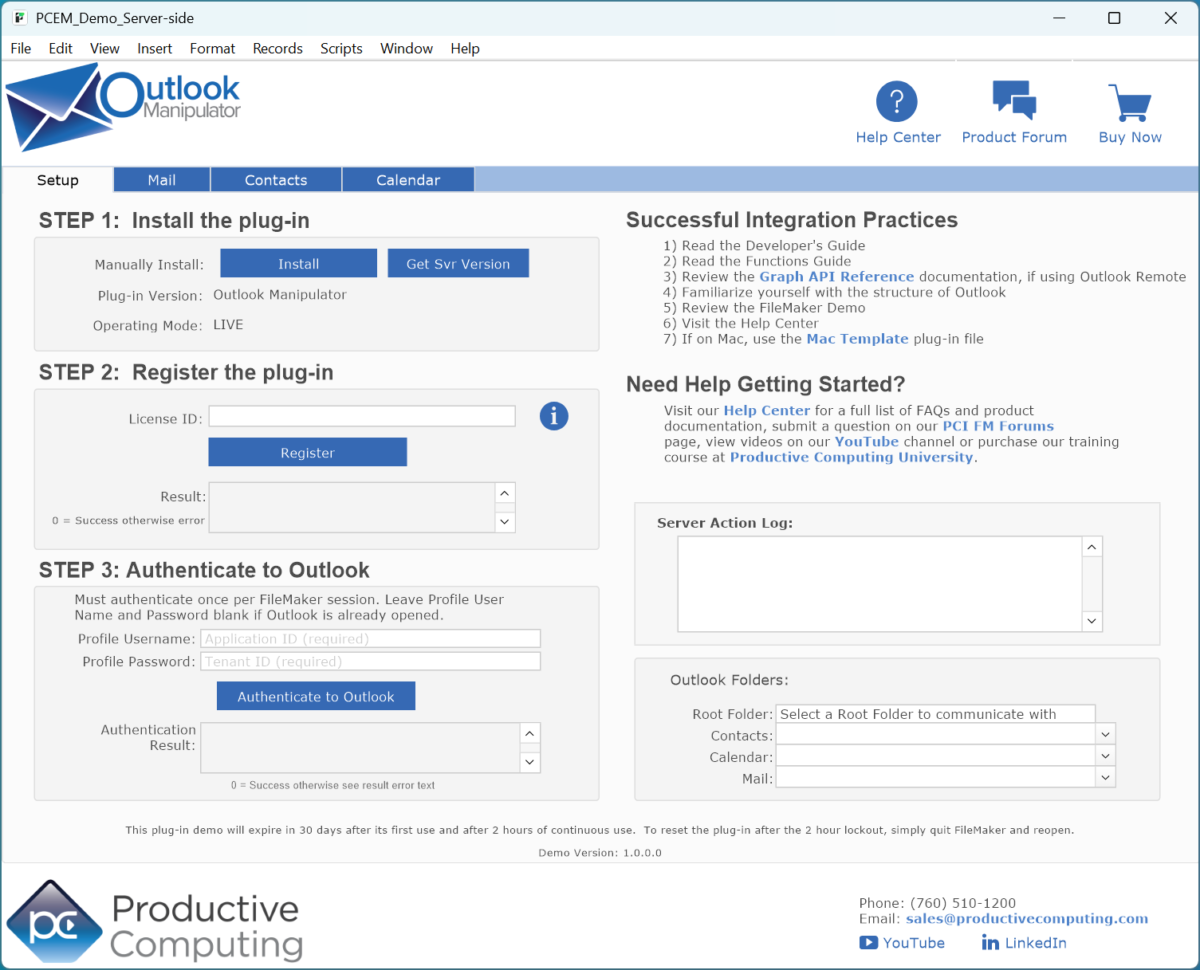
Task: Click the Result box scroll down arrow
Action: (505, 521)
